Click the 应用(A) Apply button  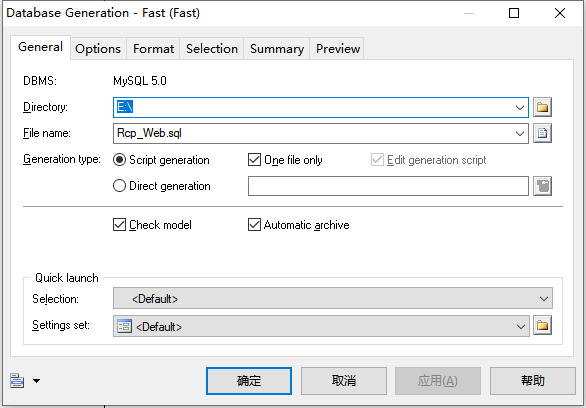438,381
